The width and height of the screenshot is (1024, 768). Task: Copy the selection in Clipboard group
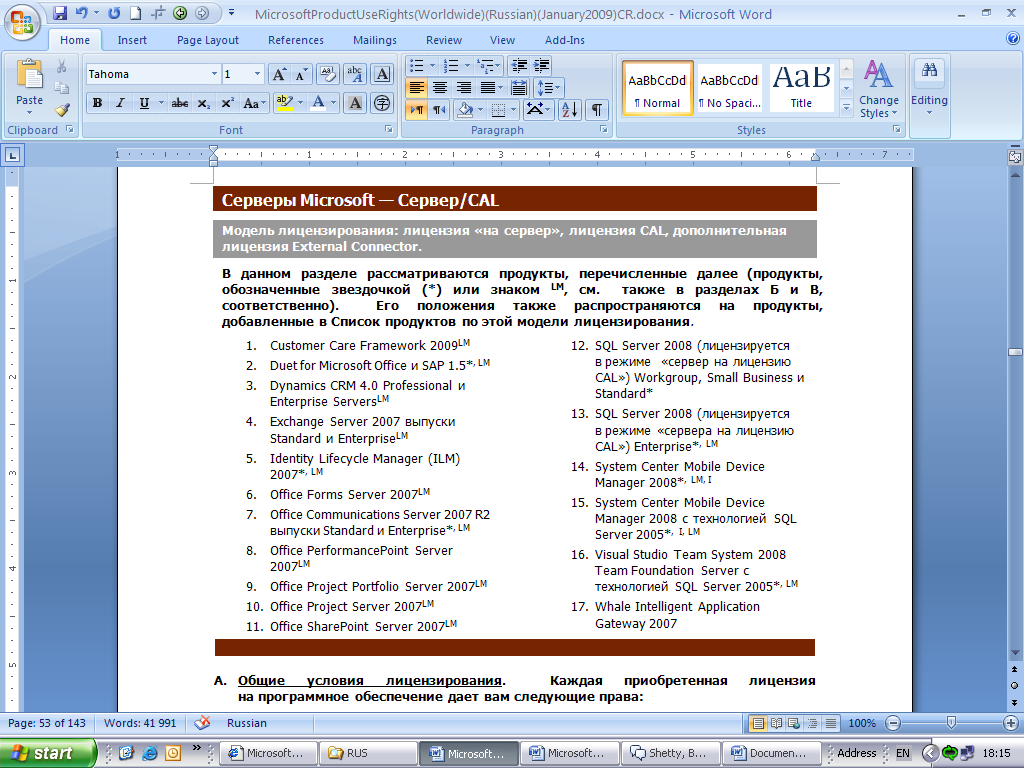[x=61, y=88]
